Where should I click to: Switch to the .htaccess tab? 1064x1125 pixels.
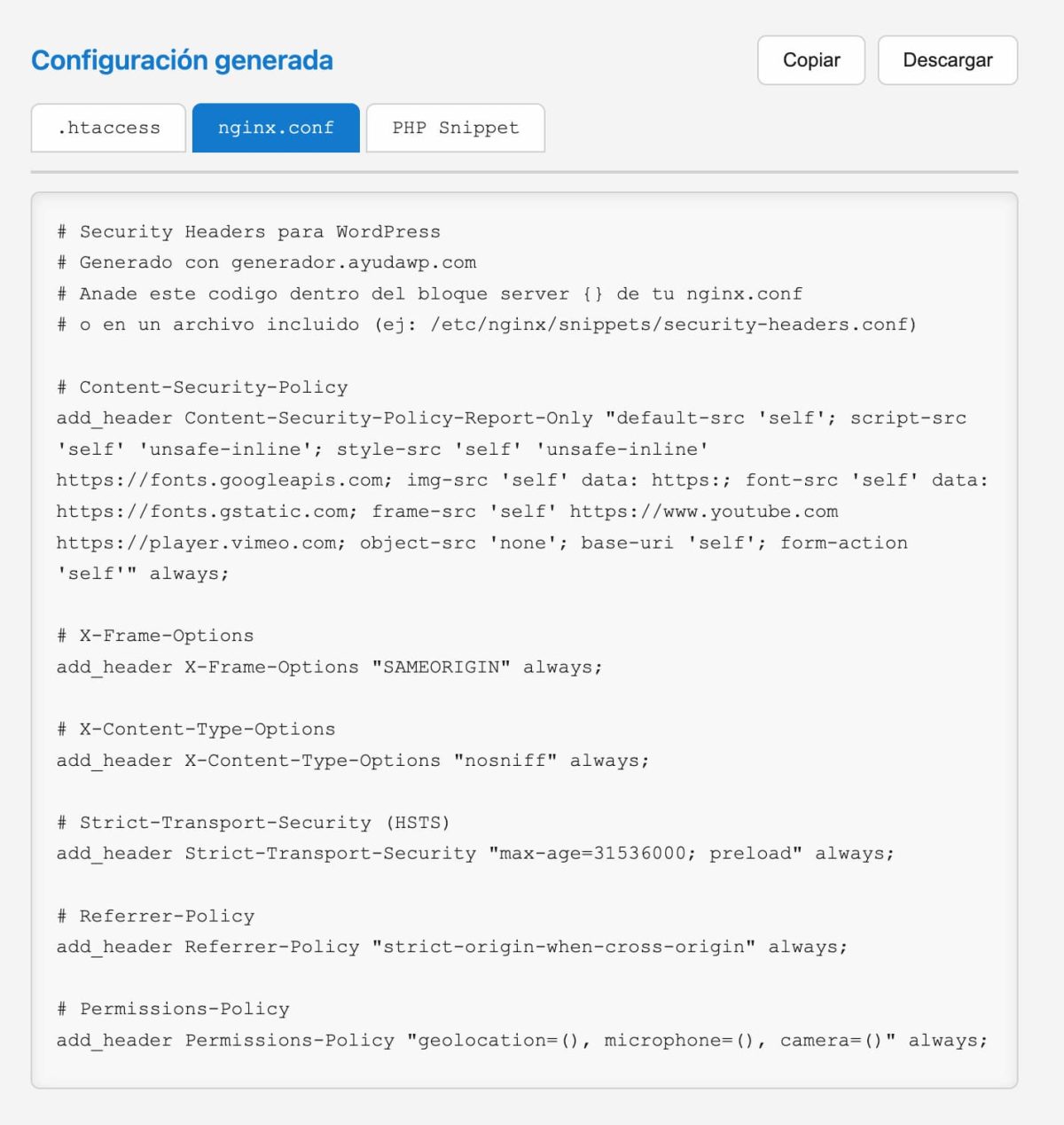(108, 128)
